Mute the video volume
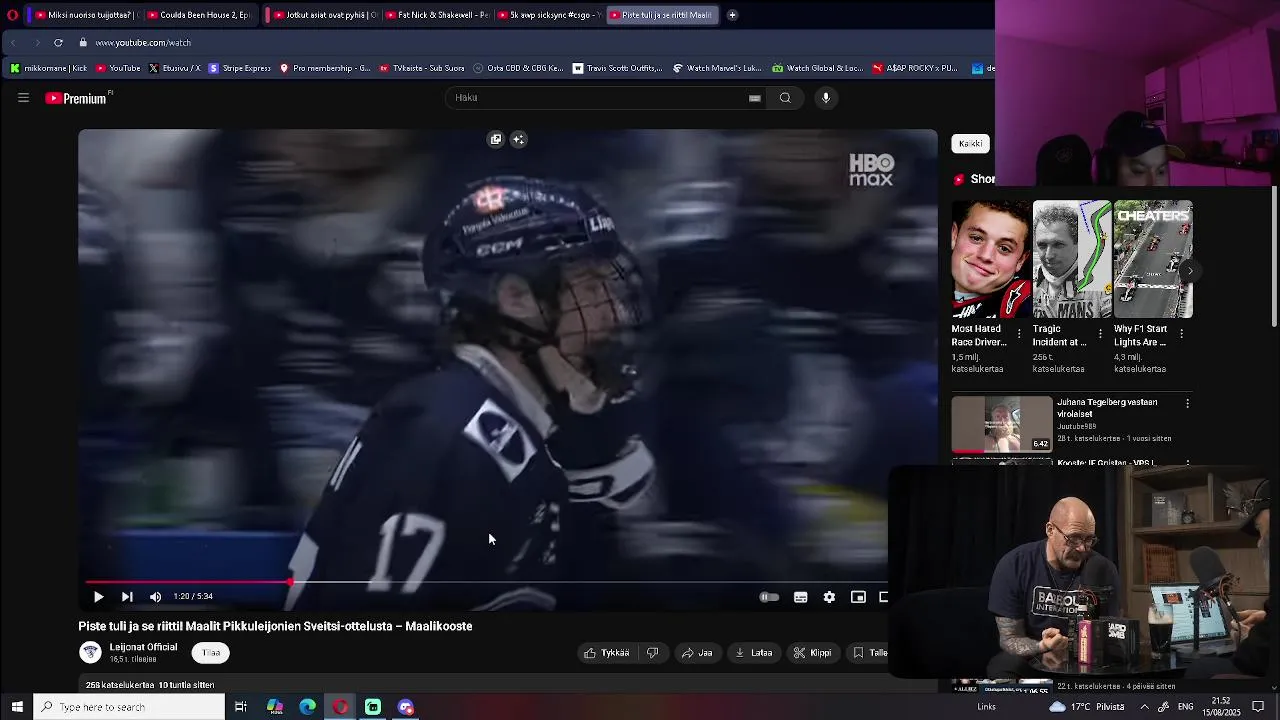 point(155,597)
